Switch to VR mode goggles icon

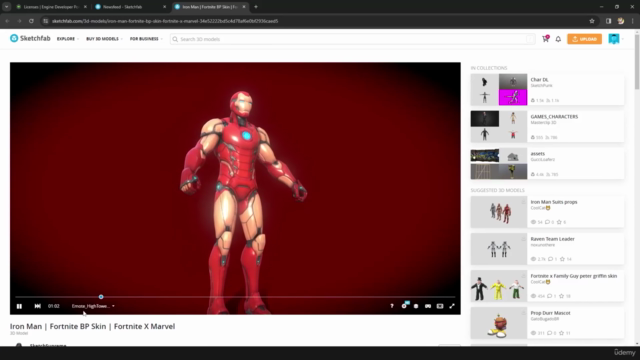click(428, 306)
